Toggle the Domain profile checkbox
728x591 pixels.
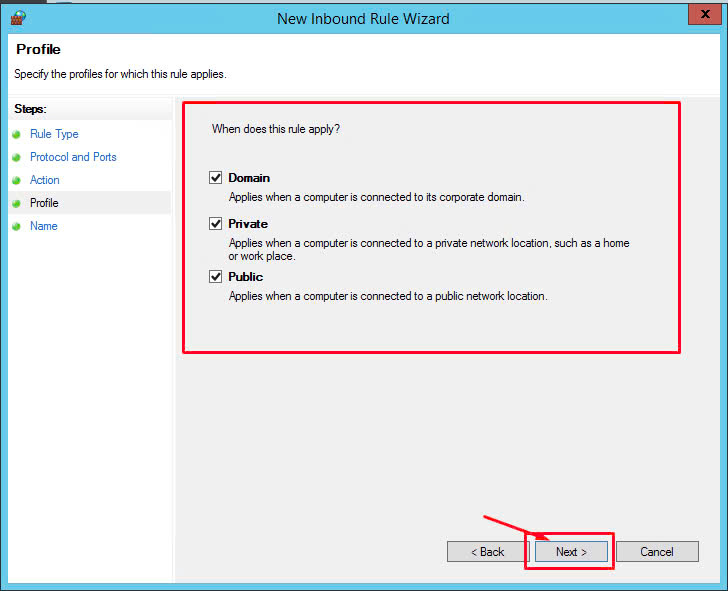pos(215,178)
